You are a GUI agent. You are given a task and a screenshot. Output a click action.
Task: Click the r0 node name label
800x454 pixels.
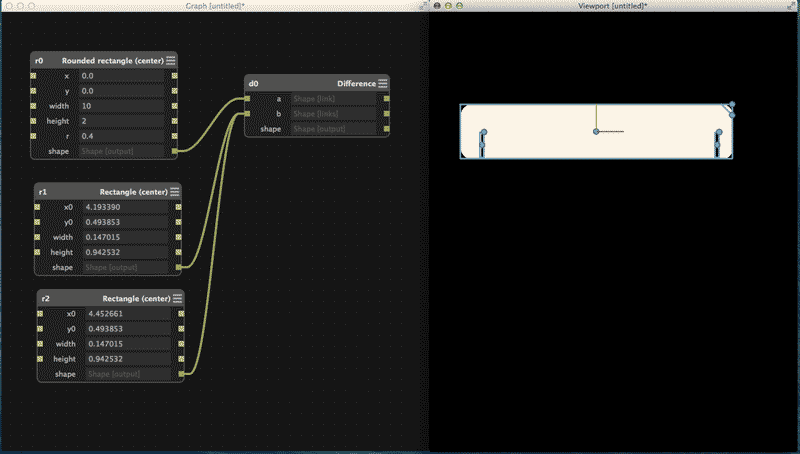click(39, 61)
